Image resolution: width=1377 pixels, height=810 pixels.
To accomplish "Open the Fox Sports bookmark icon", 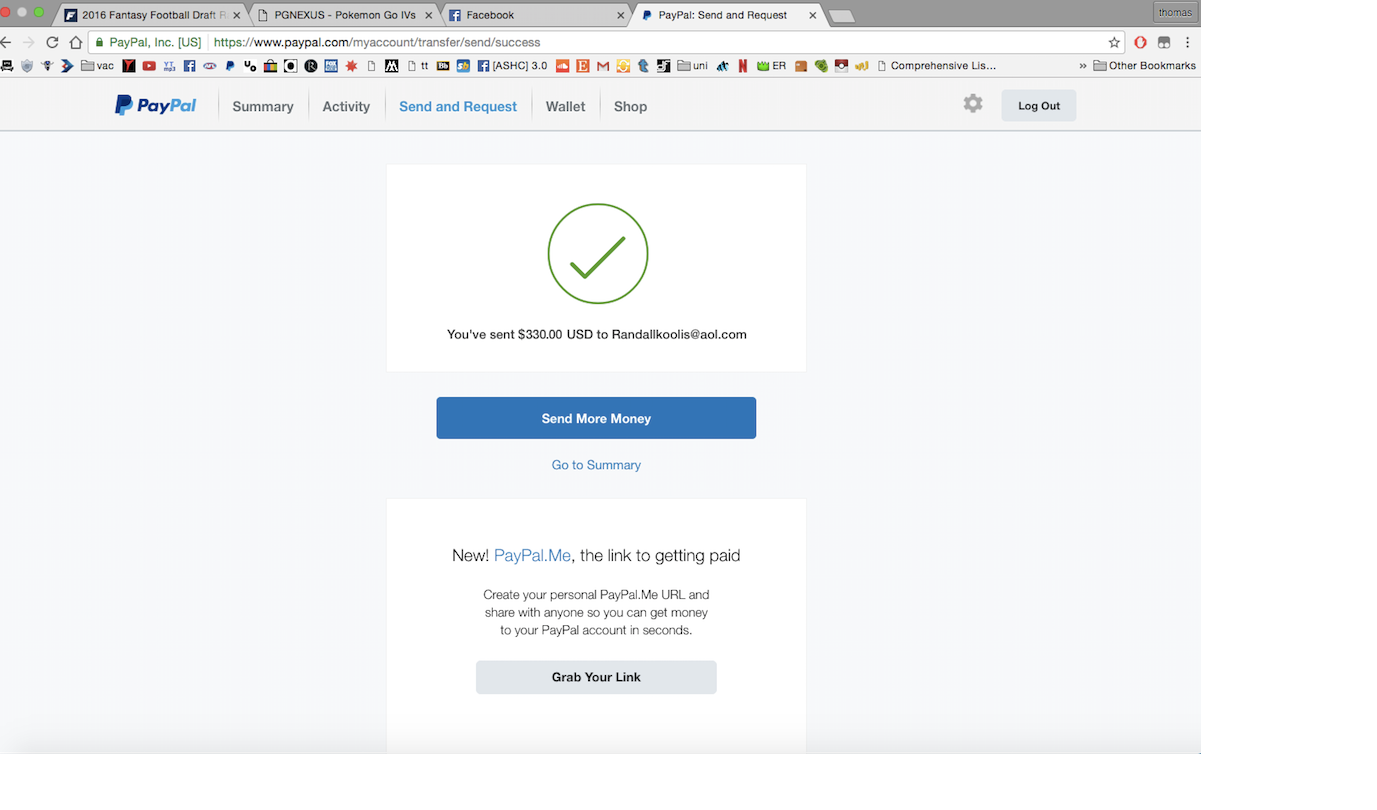I will [x=331, y=66].
